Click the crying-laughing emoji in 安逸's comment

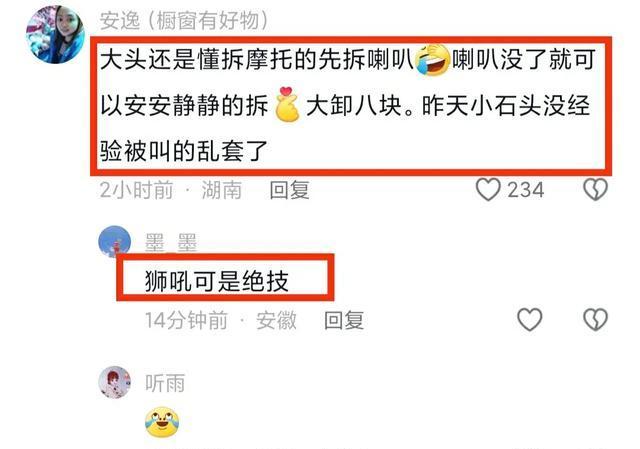[x=432, y=60]
